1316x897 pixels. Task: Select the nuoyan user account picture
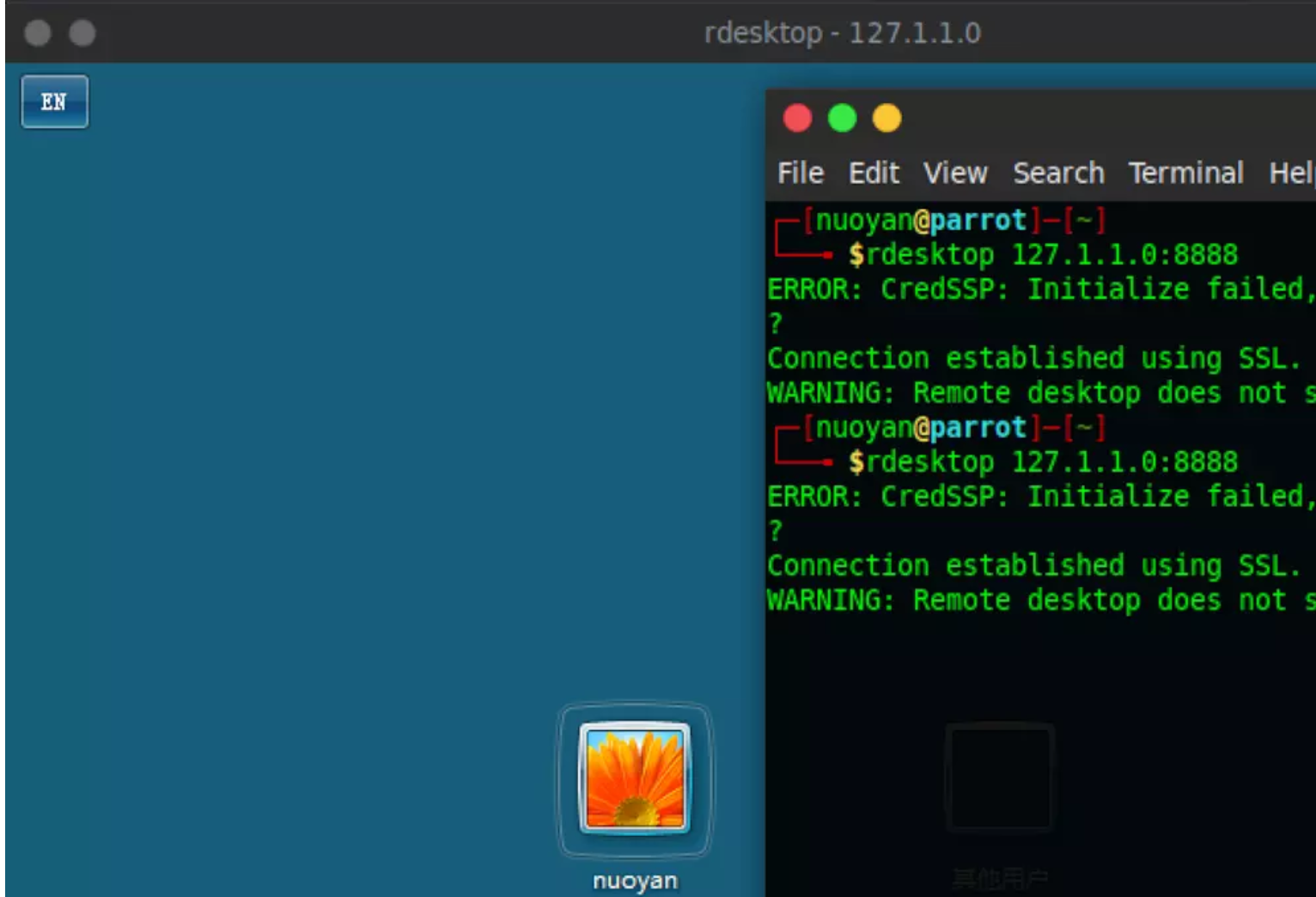coord(635,778)
